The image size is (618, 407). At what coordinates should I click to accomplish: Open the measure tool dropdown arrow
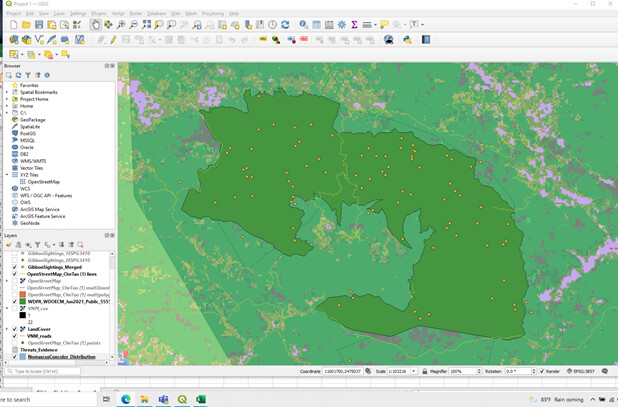coord(375,25)
